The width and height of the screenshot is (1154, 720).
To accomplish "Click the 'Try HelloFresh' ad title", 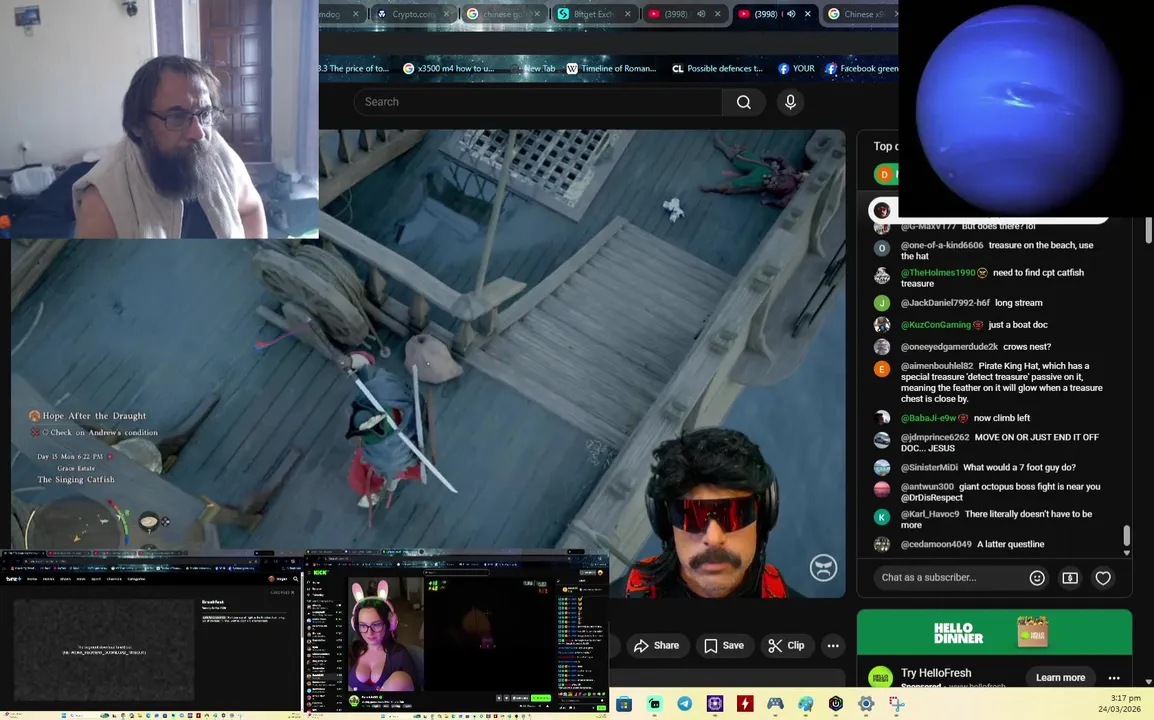I will (x=935, y=673).
